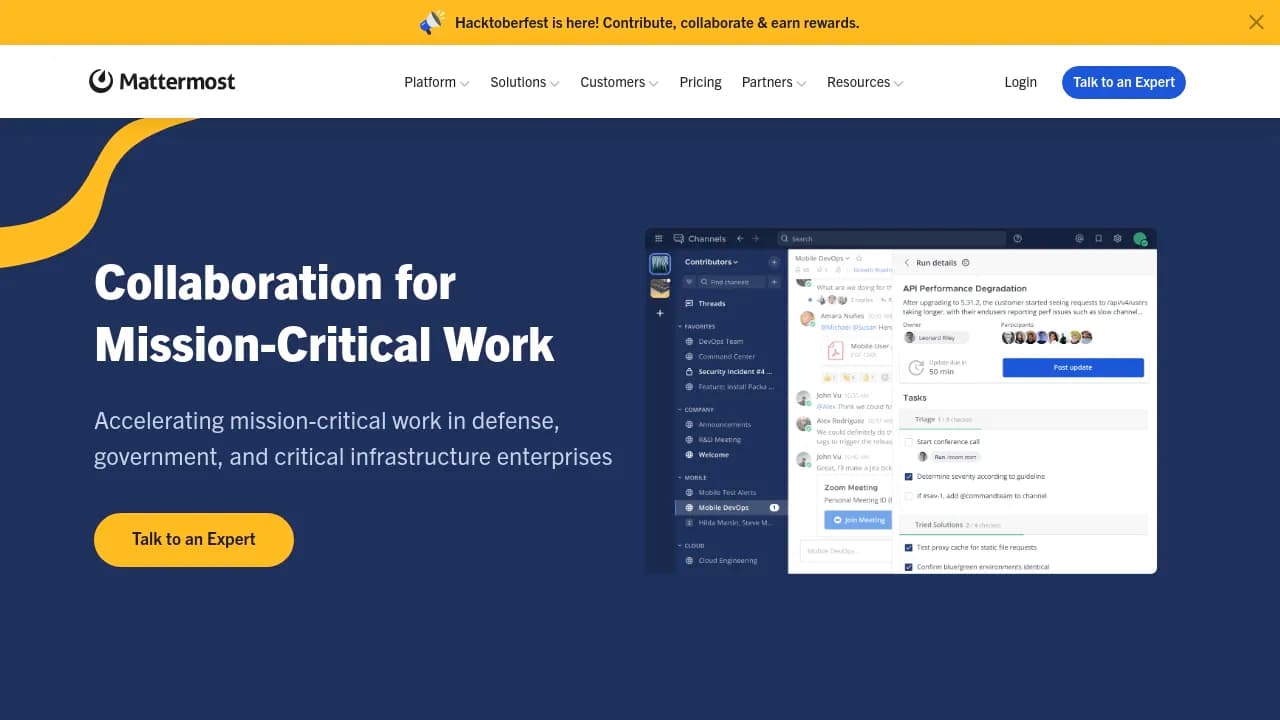Click globe icon beside Cloud Engineering
The image size is (1280, 720).
689,561
